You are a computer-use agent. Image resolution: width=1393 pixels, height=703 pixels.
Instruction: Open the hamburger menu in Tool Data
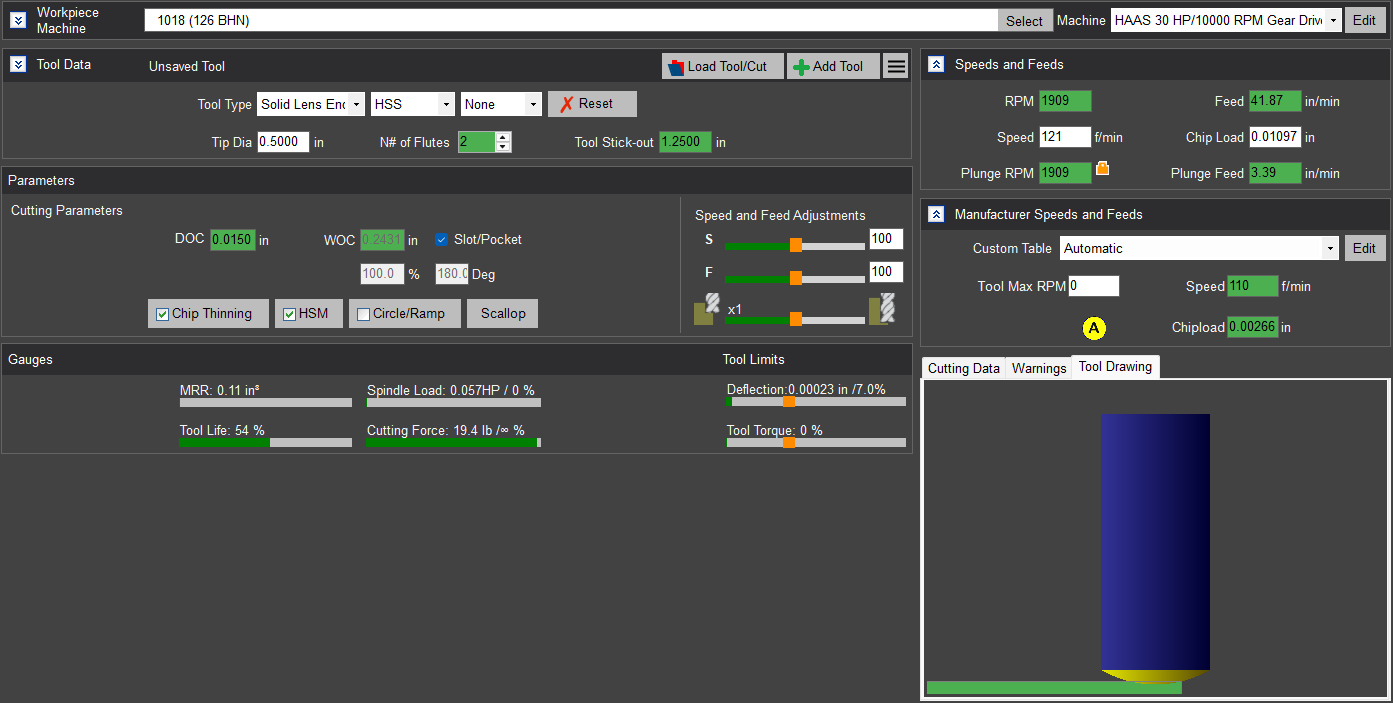(x=896, y=66)
